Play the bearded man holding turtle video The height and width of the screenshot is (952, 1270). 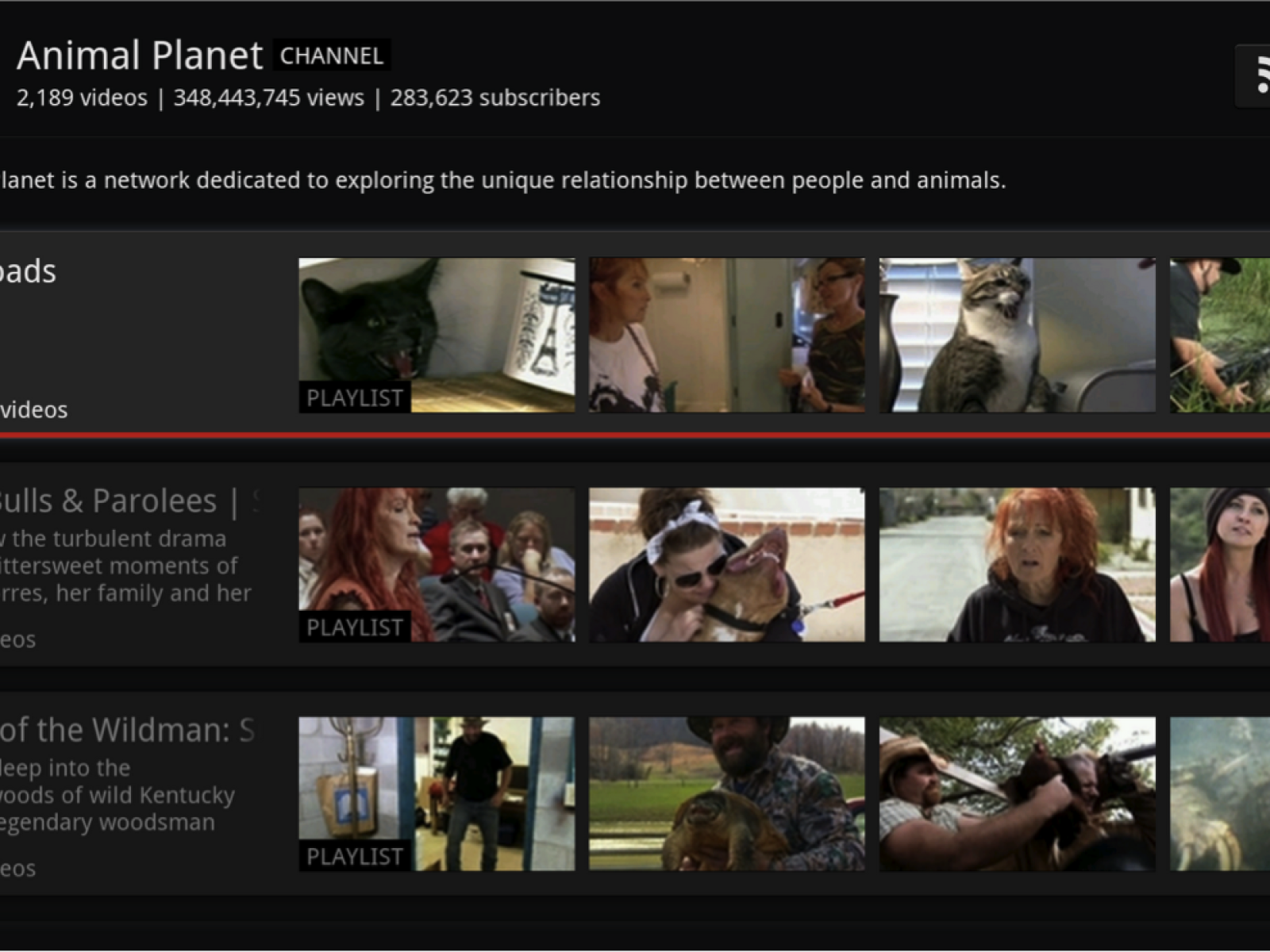coord(726,793)
